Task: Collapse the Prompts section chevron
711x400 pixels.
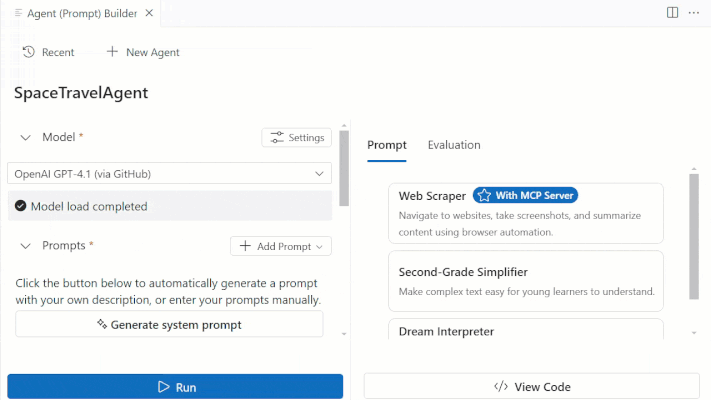Action: coord(25,246)
